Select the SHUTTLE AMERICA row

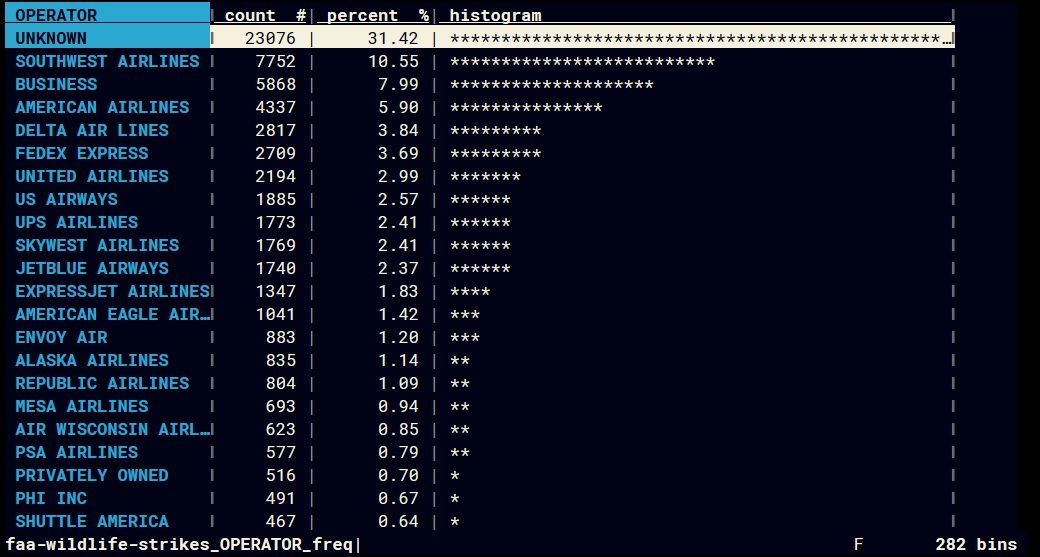480,521
